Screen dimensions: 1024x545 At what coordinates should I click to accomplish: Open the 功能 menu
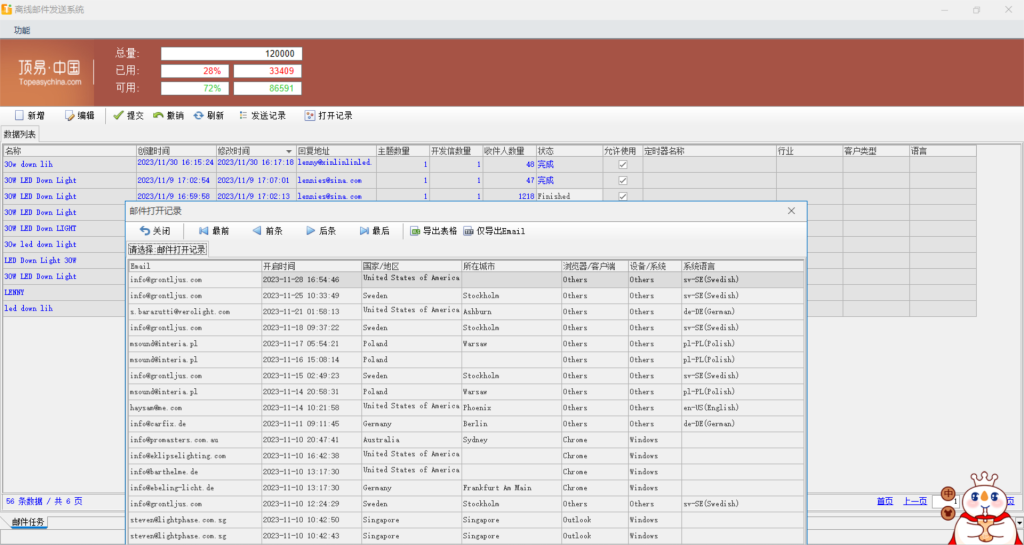point(22,30)
